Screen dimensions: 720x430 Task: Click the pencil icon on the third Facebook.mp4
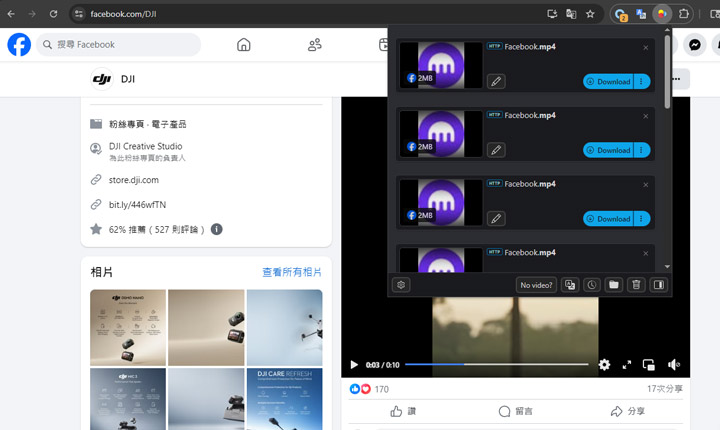pos(496,218)
